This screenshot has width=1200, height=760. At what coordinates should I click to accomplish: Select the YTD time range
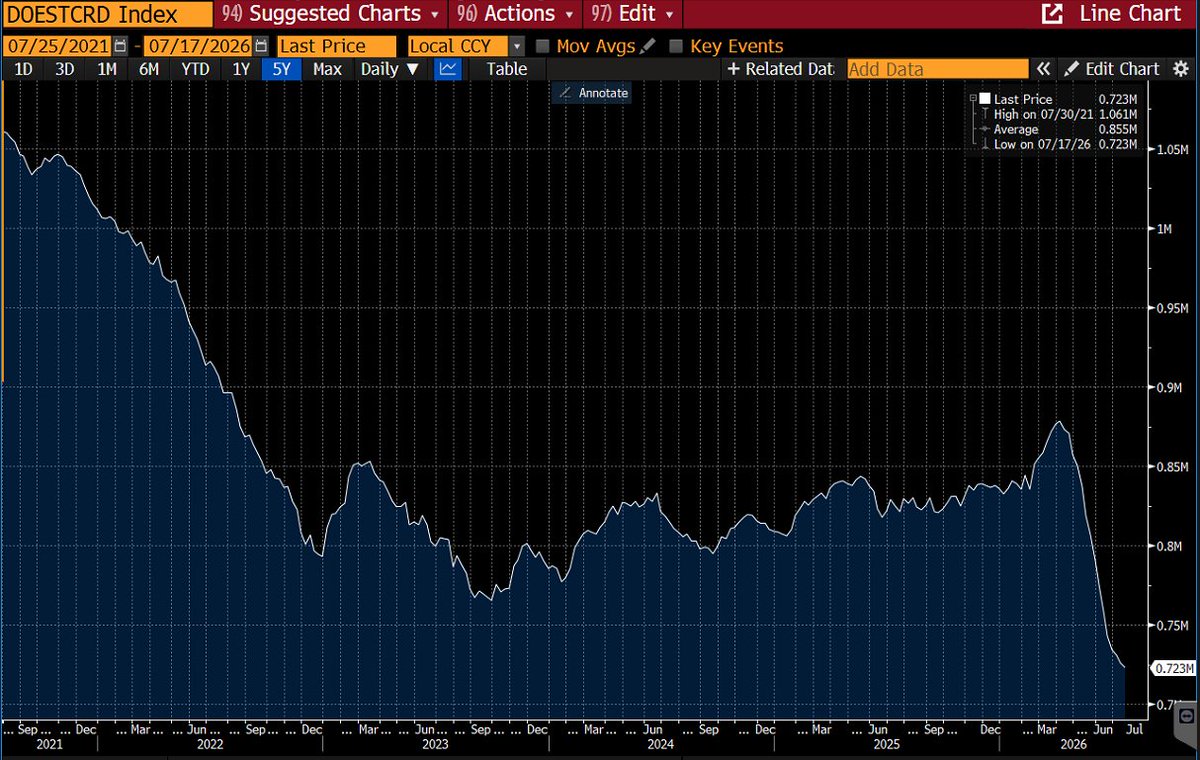click(x=195, y=69)
